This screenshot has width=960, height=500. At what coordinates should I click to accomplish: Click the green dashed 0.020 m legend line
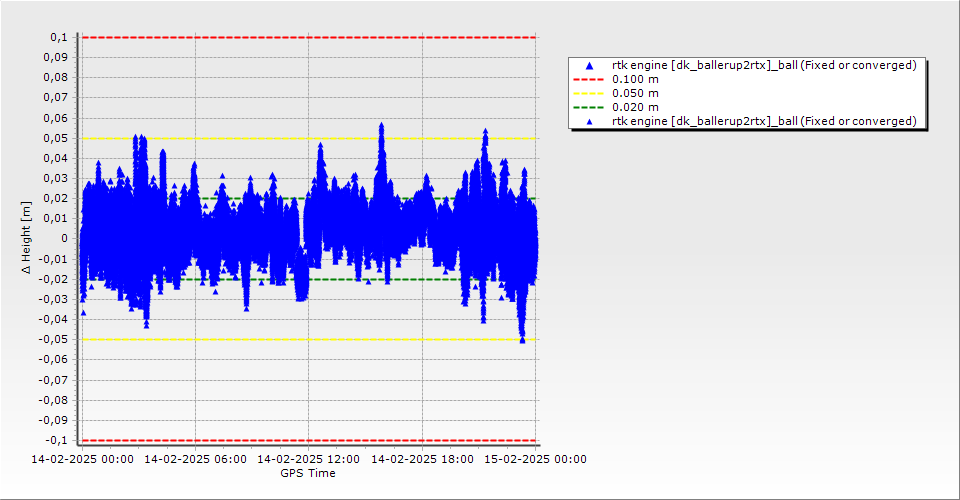(589, 107)
